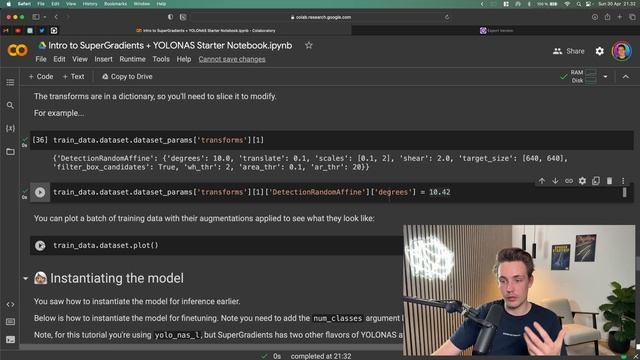Open the Gmail bookmark in favorites bar

click(6, 31)
